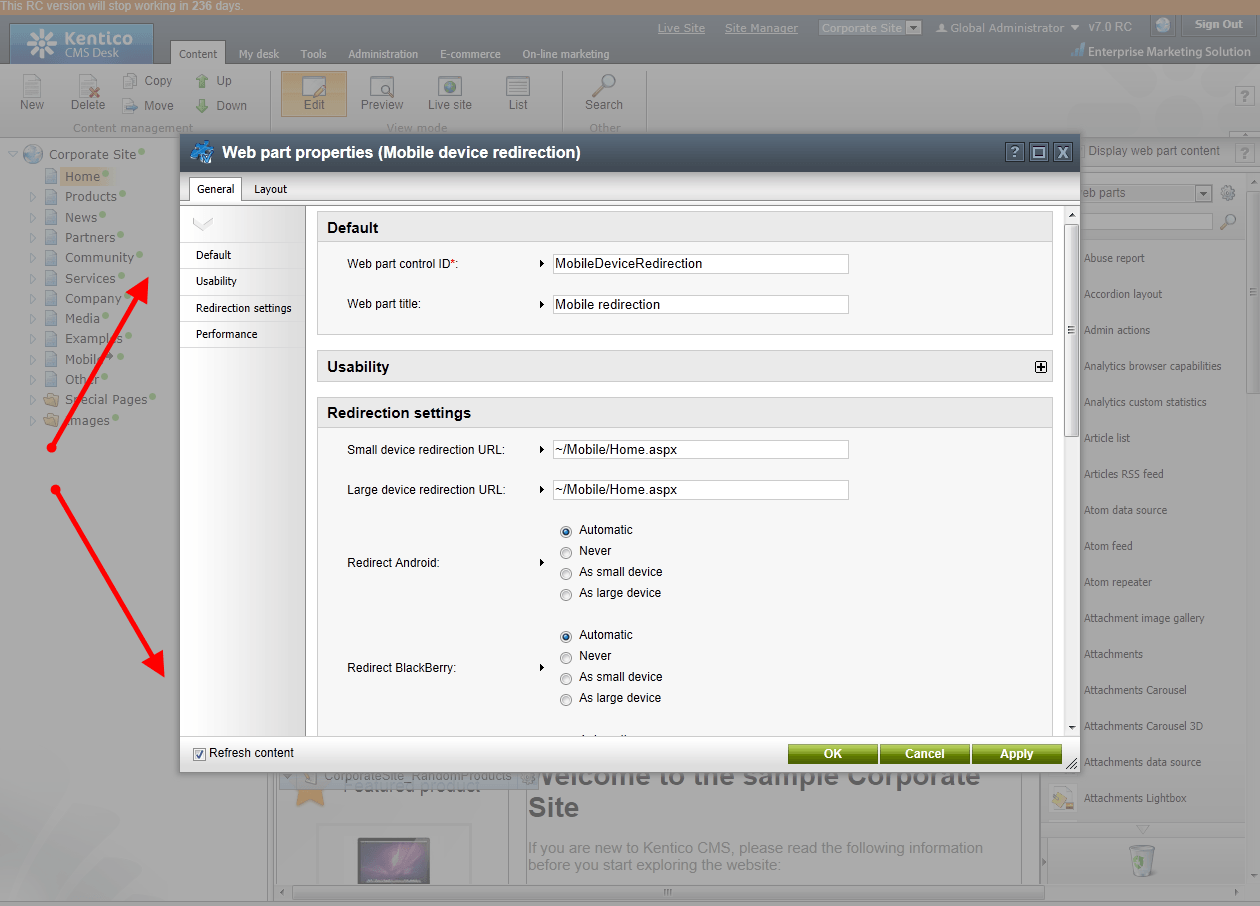Expand the Services tree node

33,278
